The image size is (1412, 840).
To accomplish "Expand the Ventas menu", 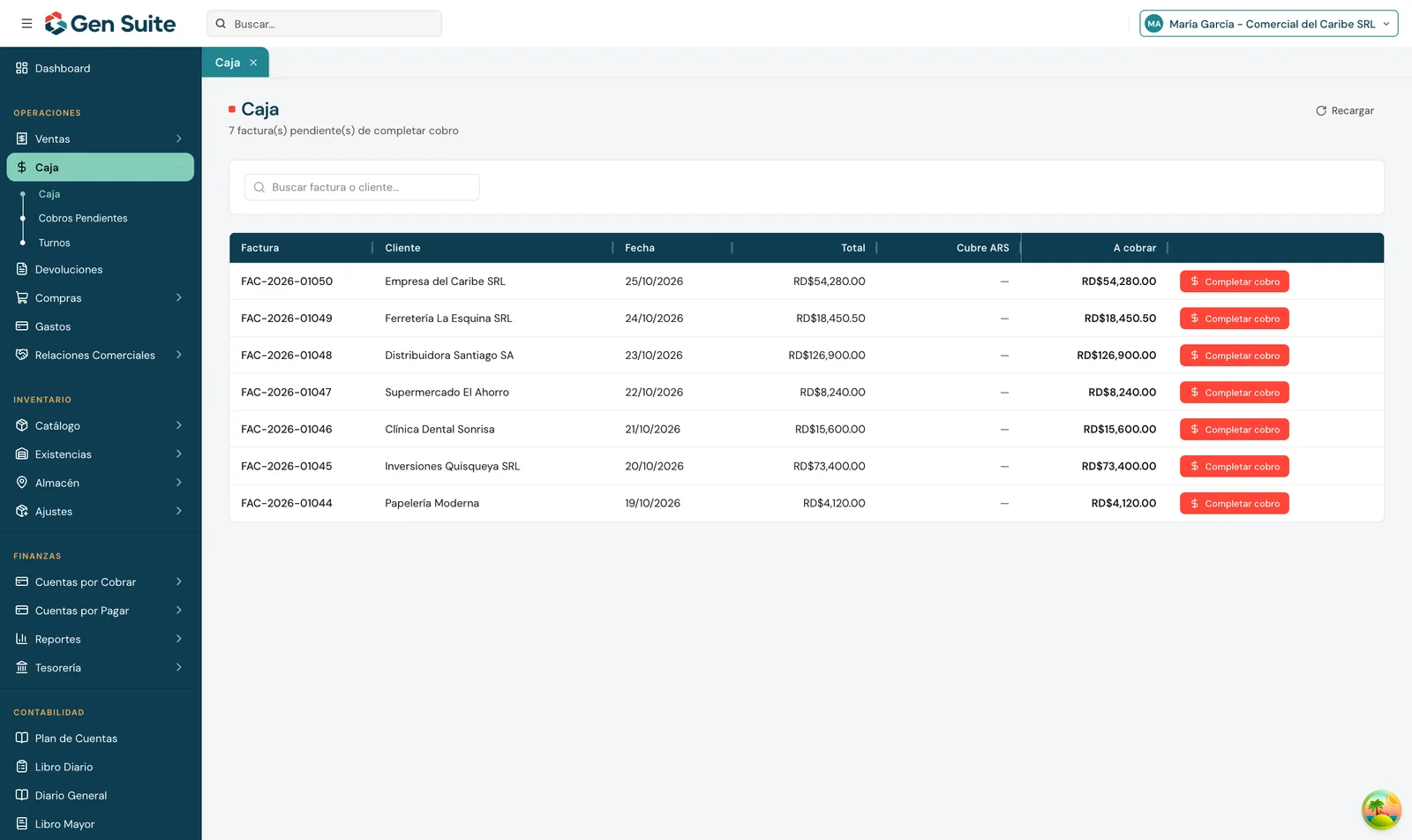I will click(x=179, y=139).
